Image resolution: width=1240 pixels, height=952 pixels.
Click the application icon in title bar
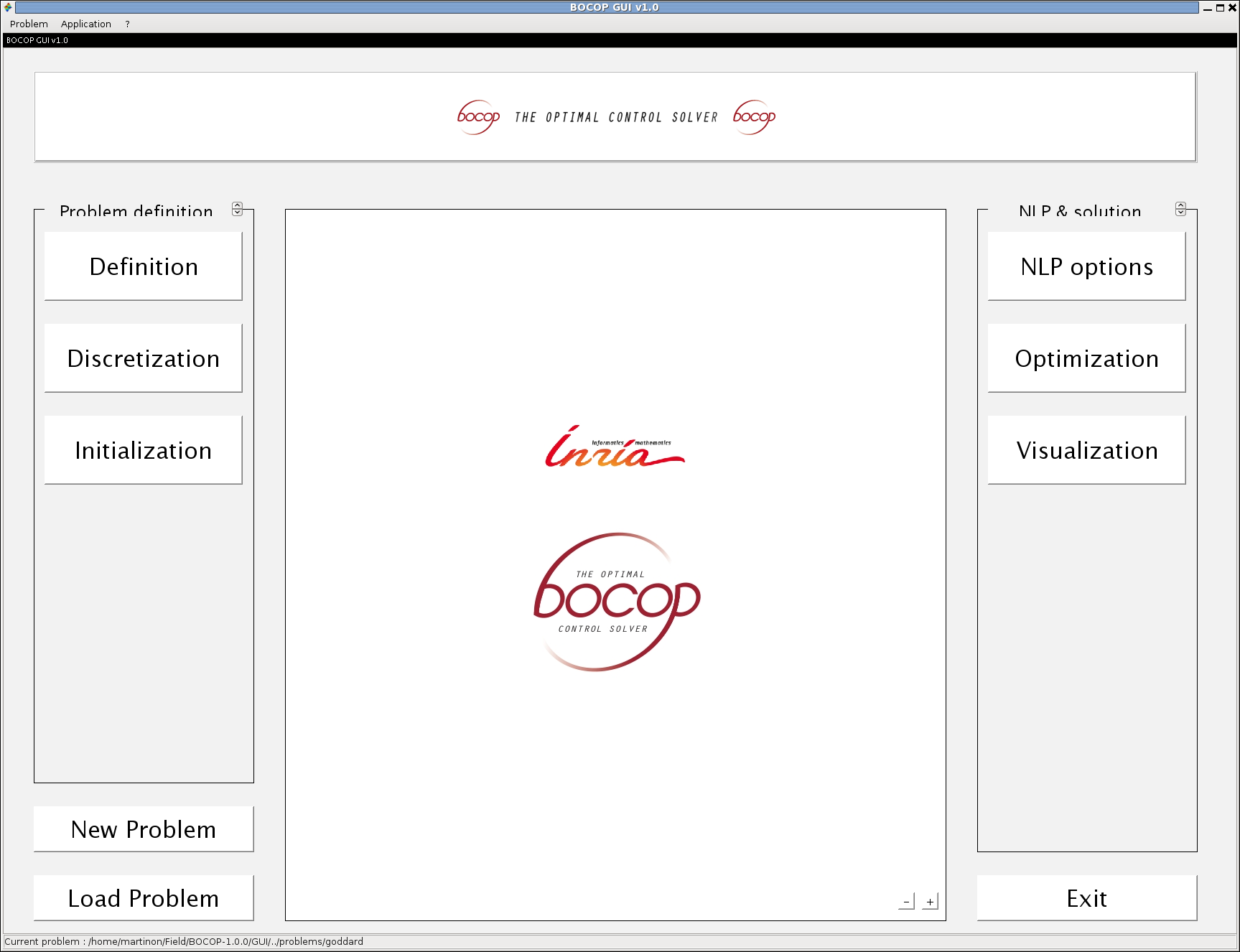tap(8, 7)
